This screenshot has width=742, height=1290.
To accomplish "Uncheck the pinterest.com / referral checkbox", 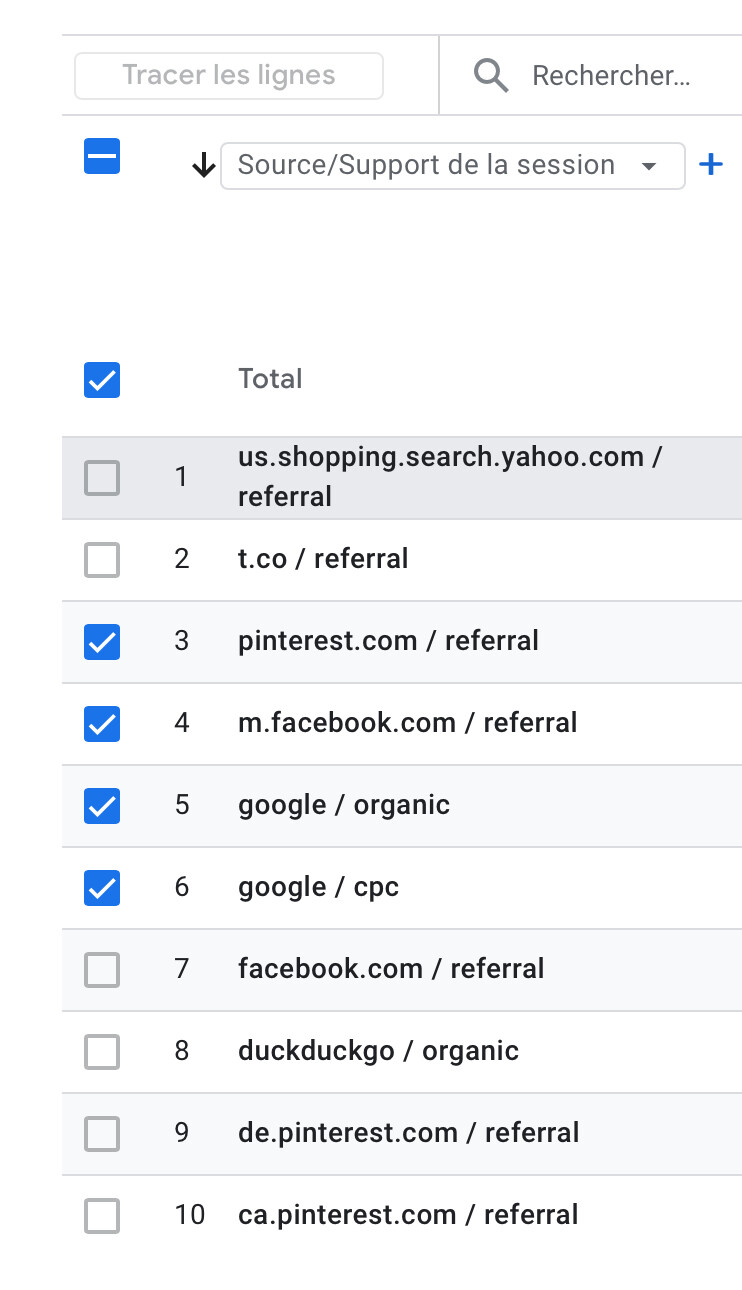I will [102, 642].
